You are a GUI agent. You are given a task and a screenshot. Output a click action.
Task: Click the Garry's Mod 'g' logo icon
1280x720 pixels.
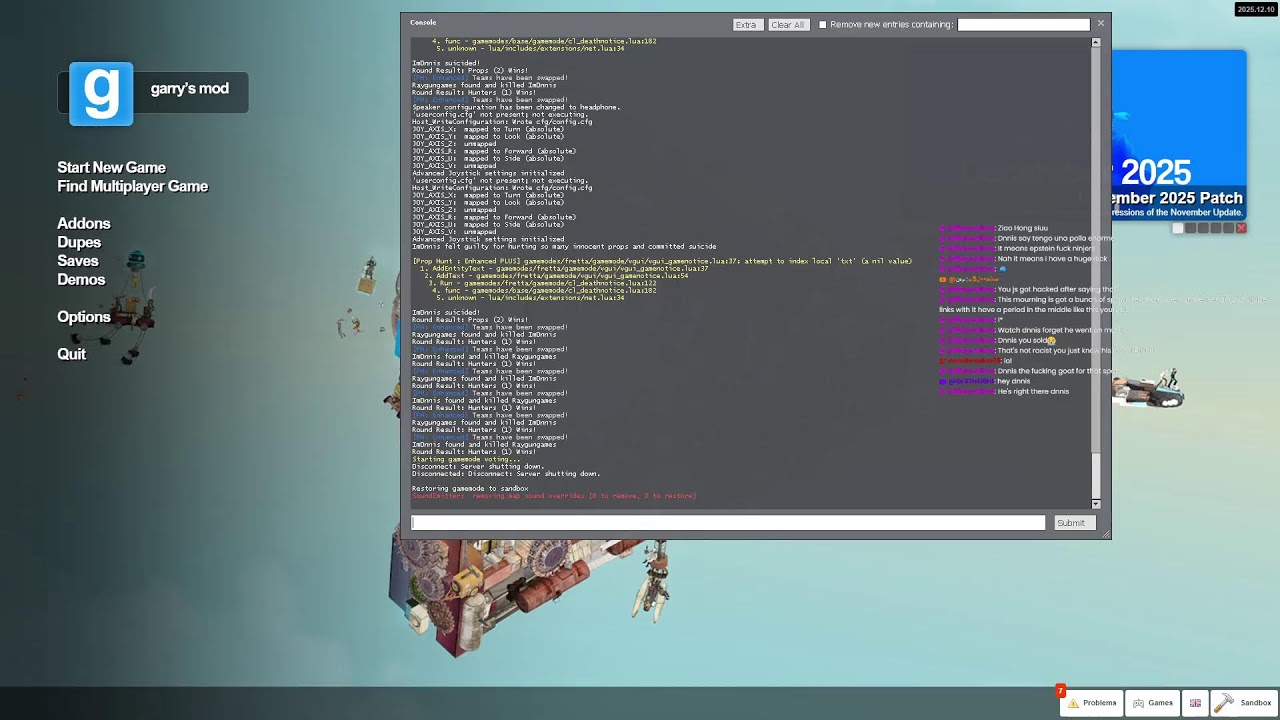[x=101, y=94]
